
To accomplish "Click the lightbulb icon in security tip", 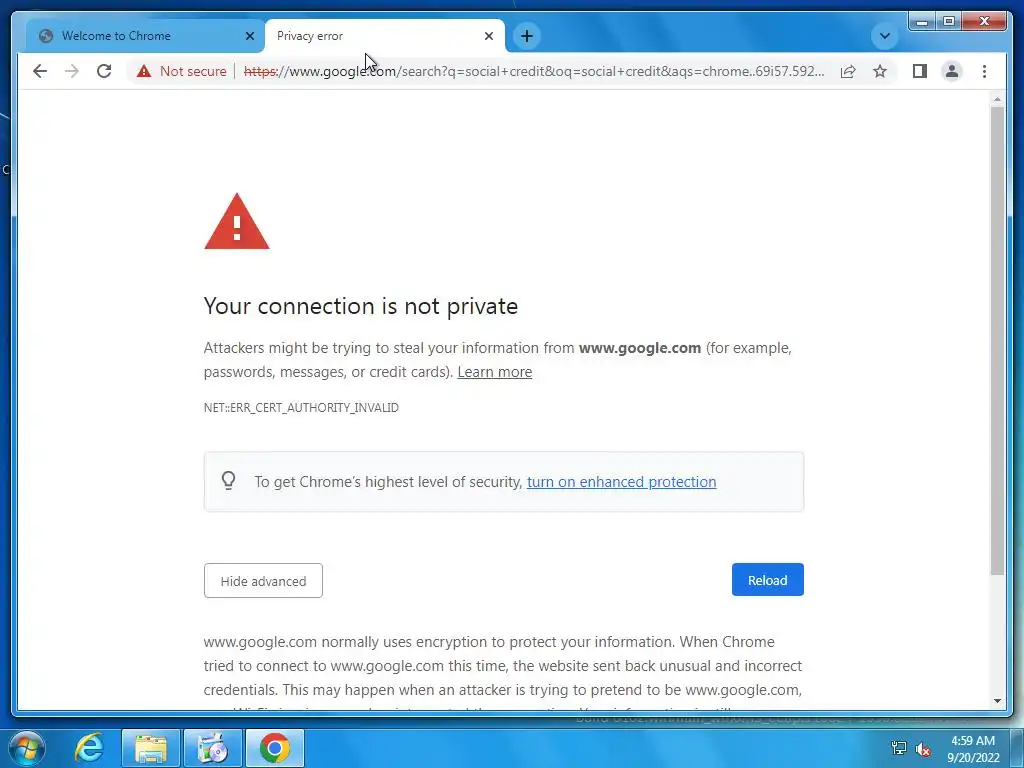I will [228, 481].
